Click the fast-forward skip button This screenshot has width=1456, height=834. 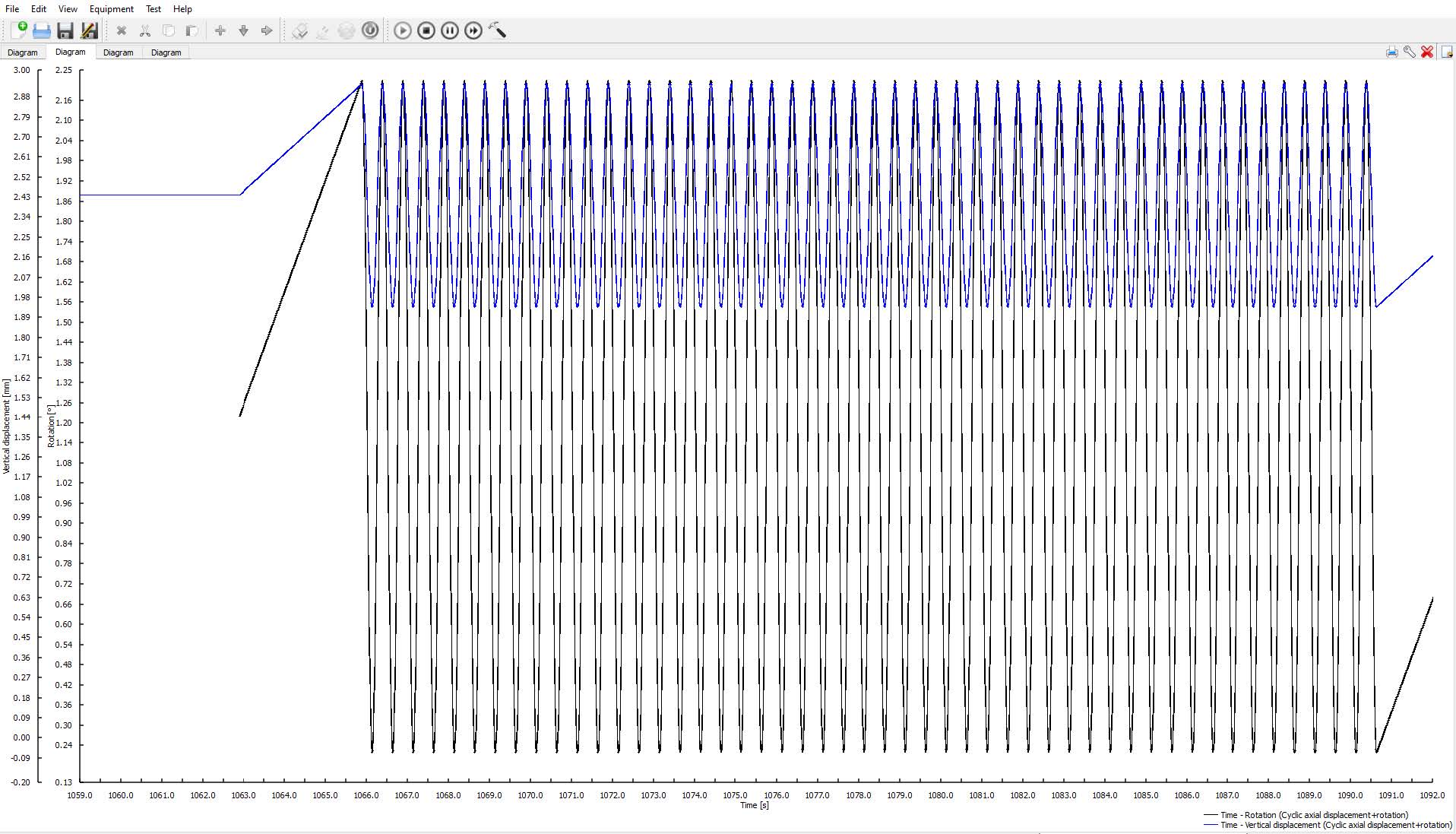coord(473,30)
